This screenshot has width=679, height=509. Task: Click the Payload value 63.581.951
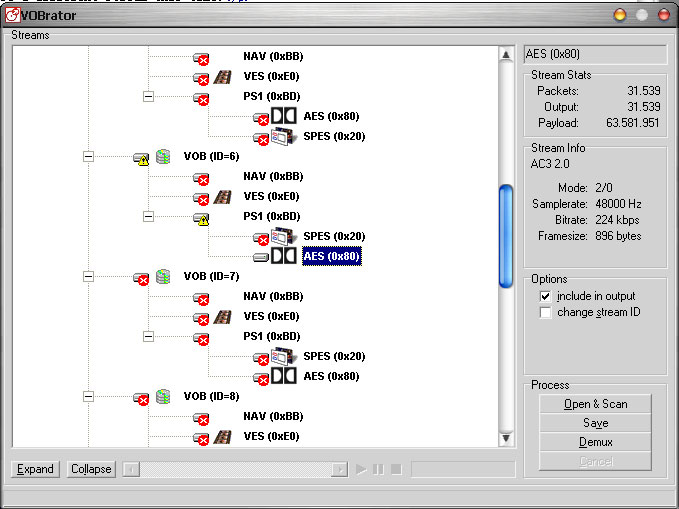[x=632, y=123]
